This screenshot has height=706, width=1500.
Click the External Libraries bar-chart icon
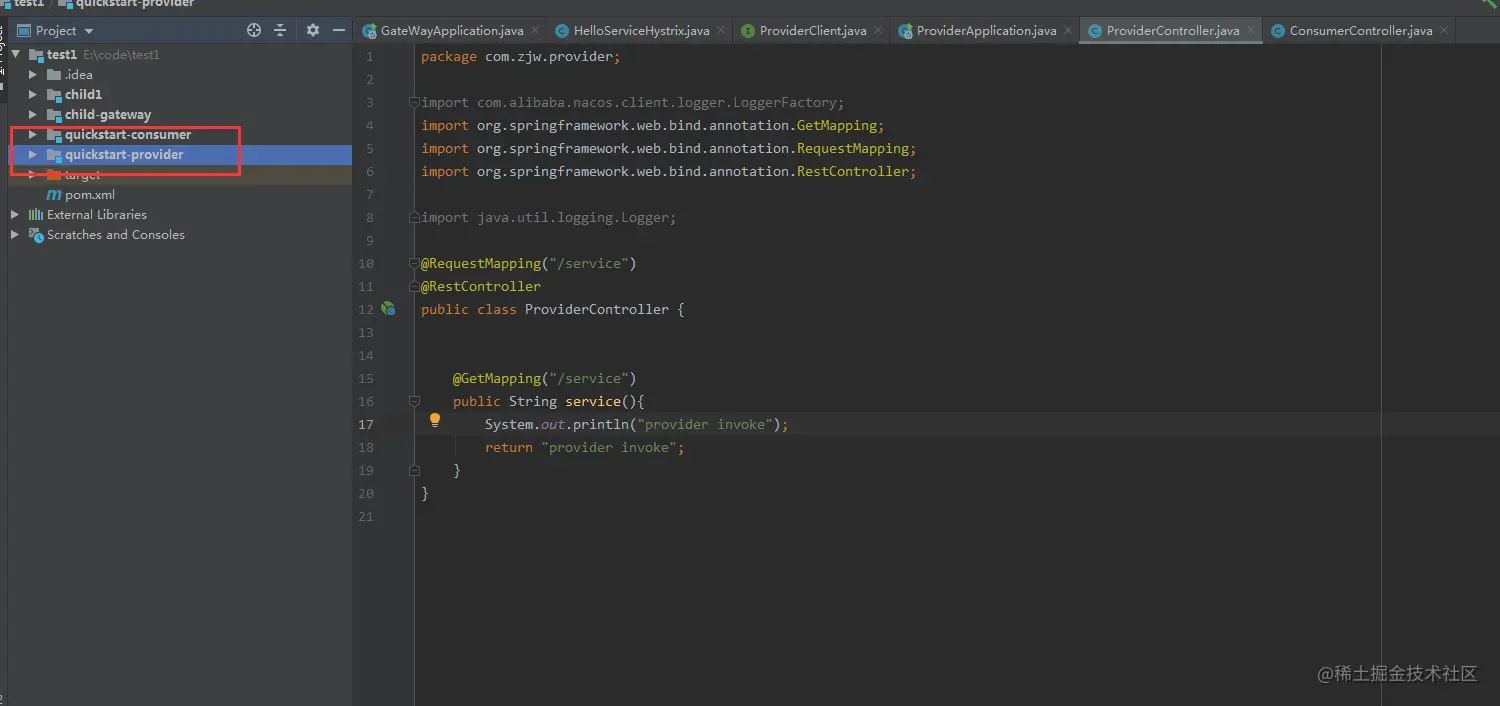(36, 215)
